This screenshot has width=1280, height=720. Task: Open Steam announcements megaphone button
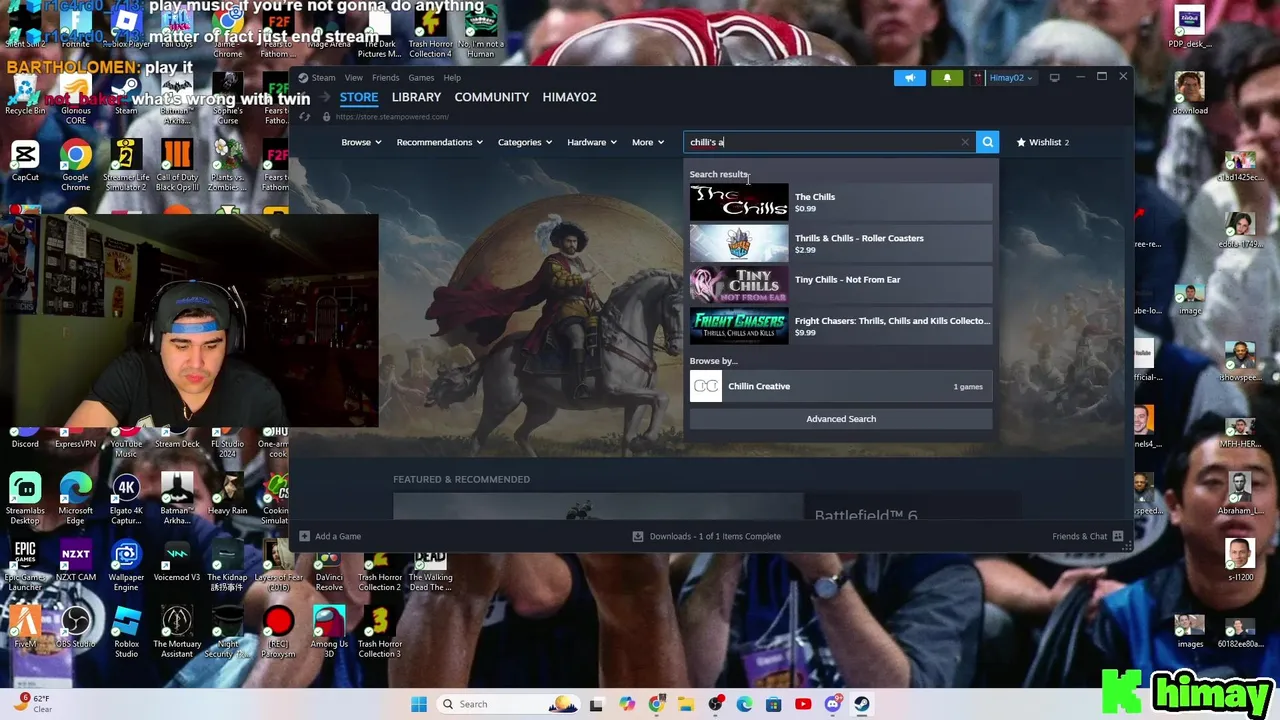coord(909,78)
